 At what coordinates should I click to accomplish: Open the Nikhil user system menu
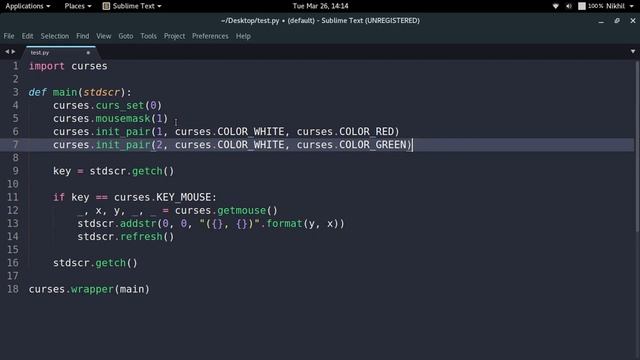pos(620,6)
